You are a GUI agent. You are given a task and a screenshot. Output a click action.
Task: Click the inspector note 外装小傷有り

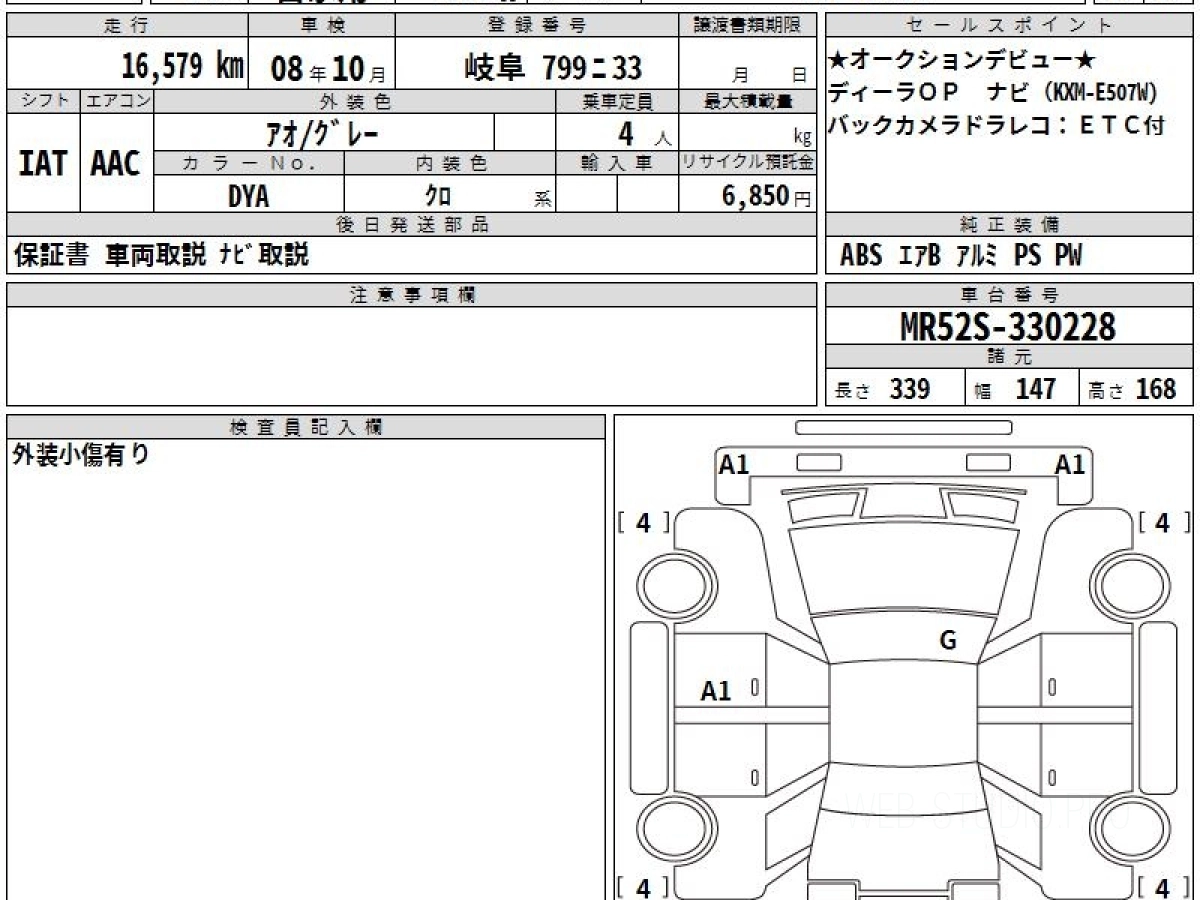click(81, 455)
